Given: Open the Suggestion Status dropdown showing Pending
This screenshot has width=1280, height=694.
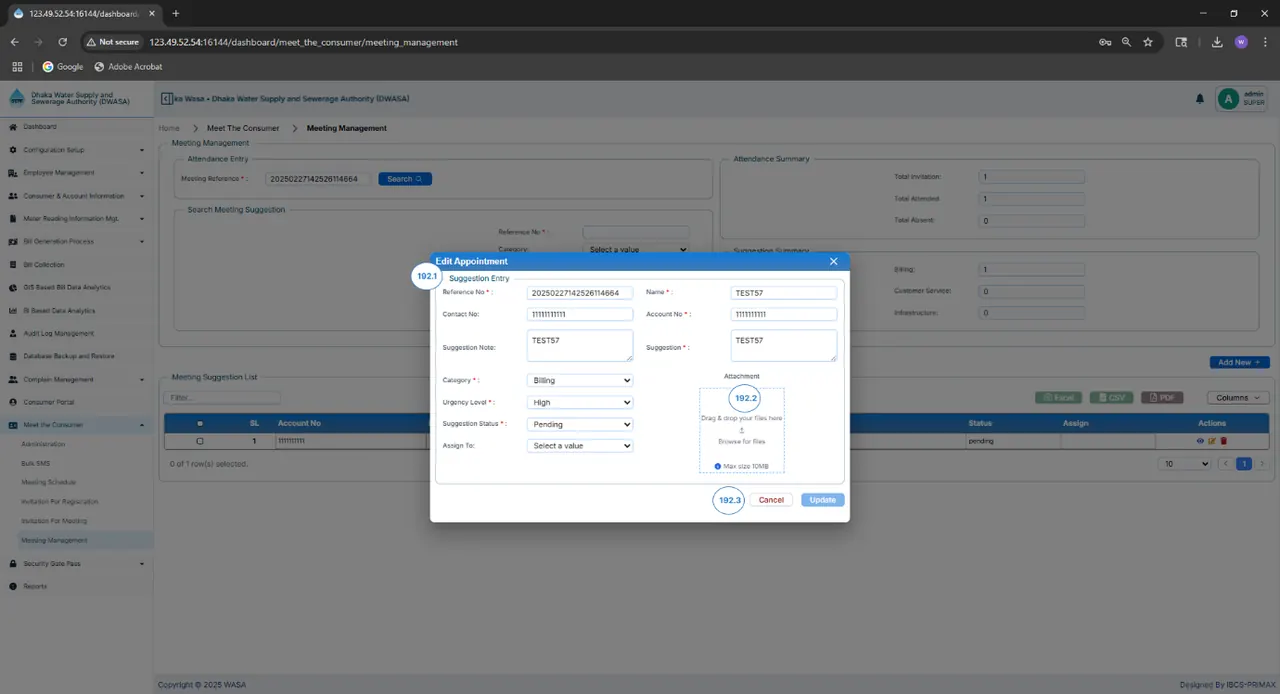Looking at the screenshot, I should (580, 424).
